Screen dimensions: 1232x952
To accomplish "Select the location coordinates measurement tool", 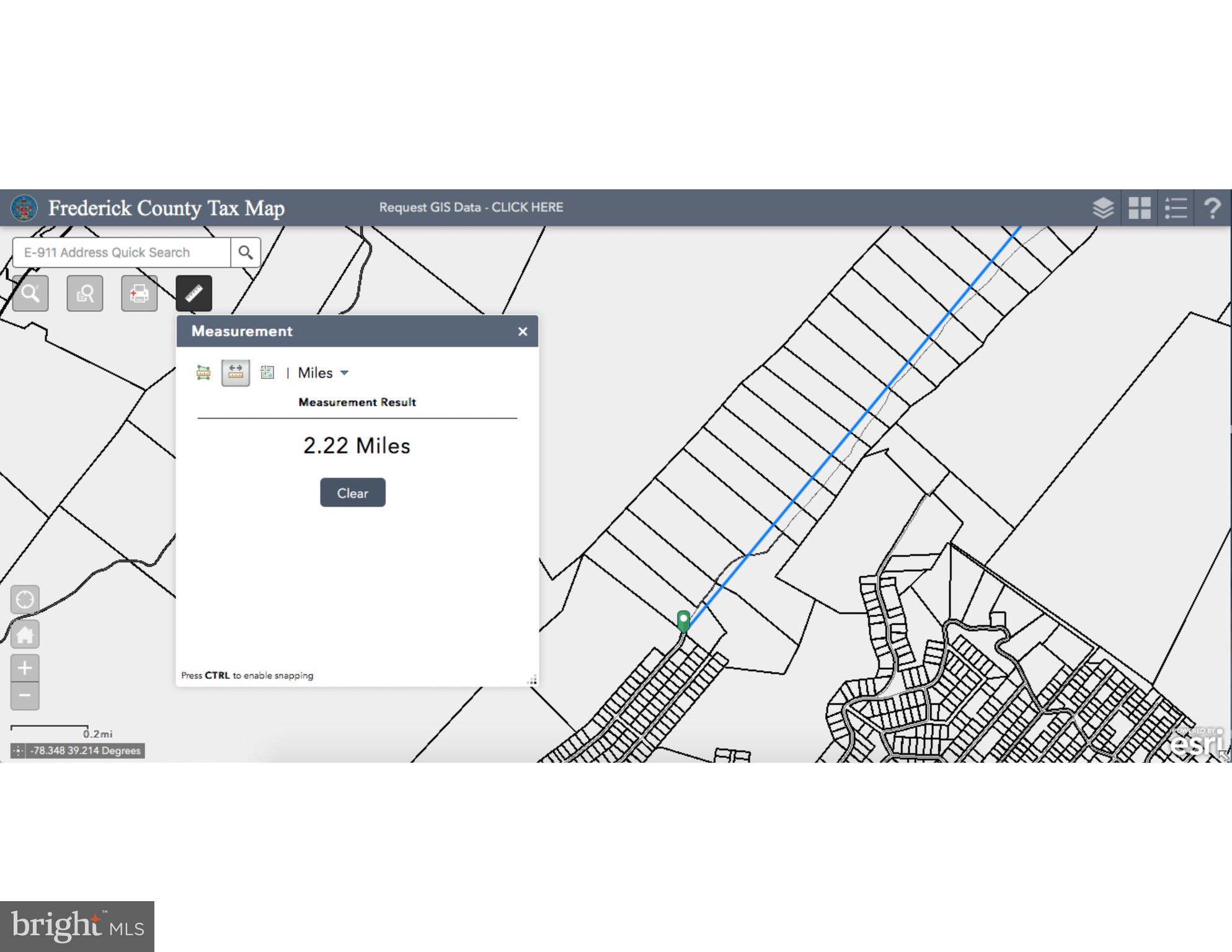I will pos(267,372).
